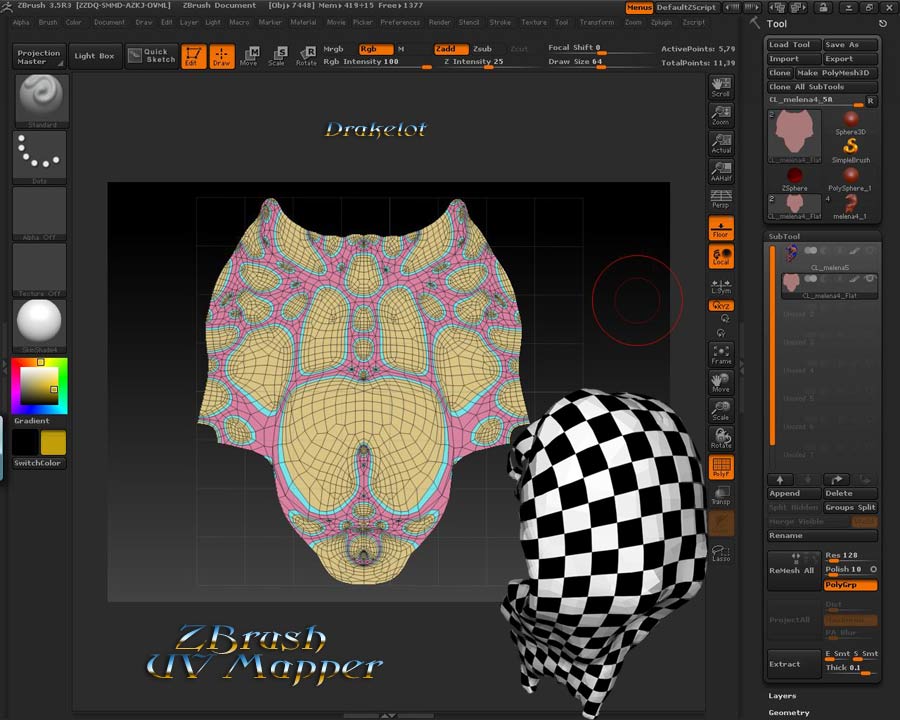Collapse the SubTool subpalette
The width and height of the screenshot is (900, 720).
[x=784, y=236]
